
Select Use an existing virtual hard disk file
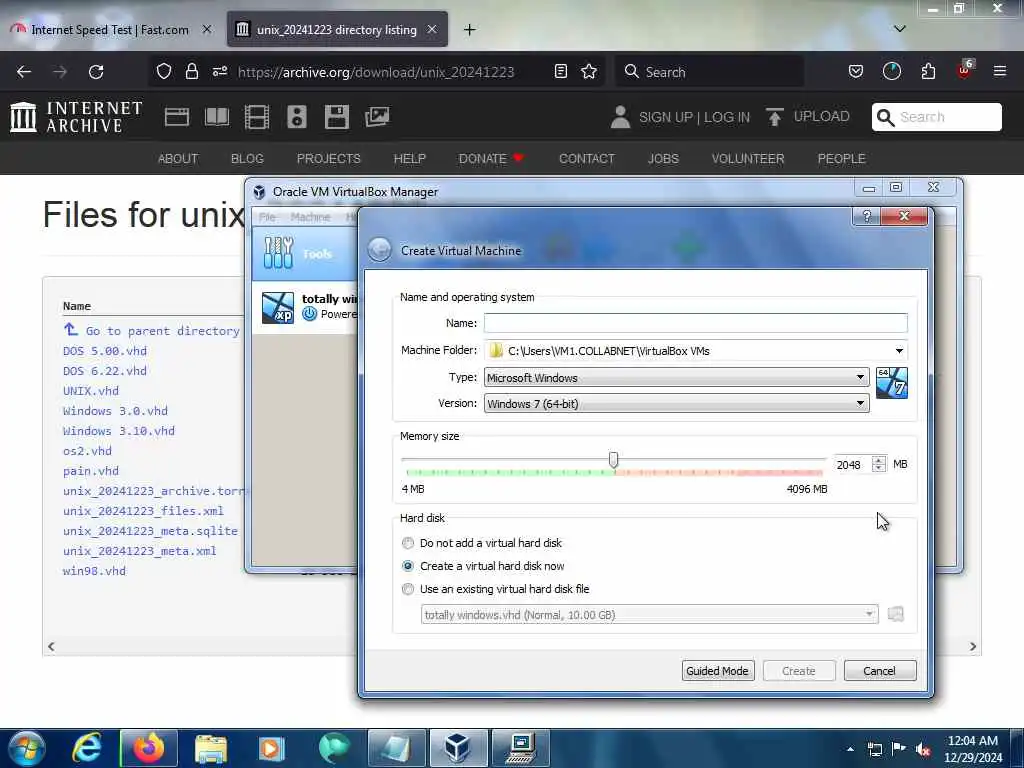[496, 589]
